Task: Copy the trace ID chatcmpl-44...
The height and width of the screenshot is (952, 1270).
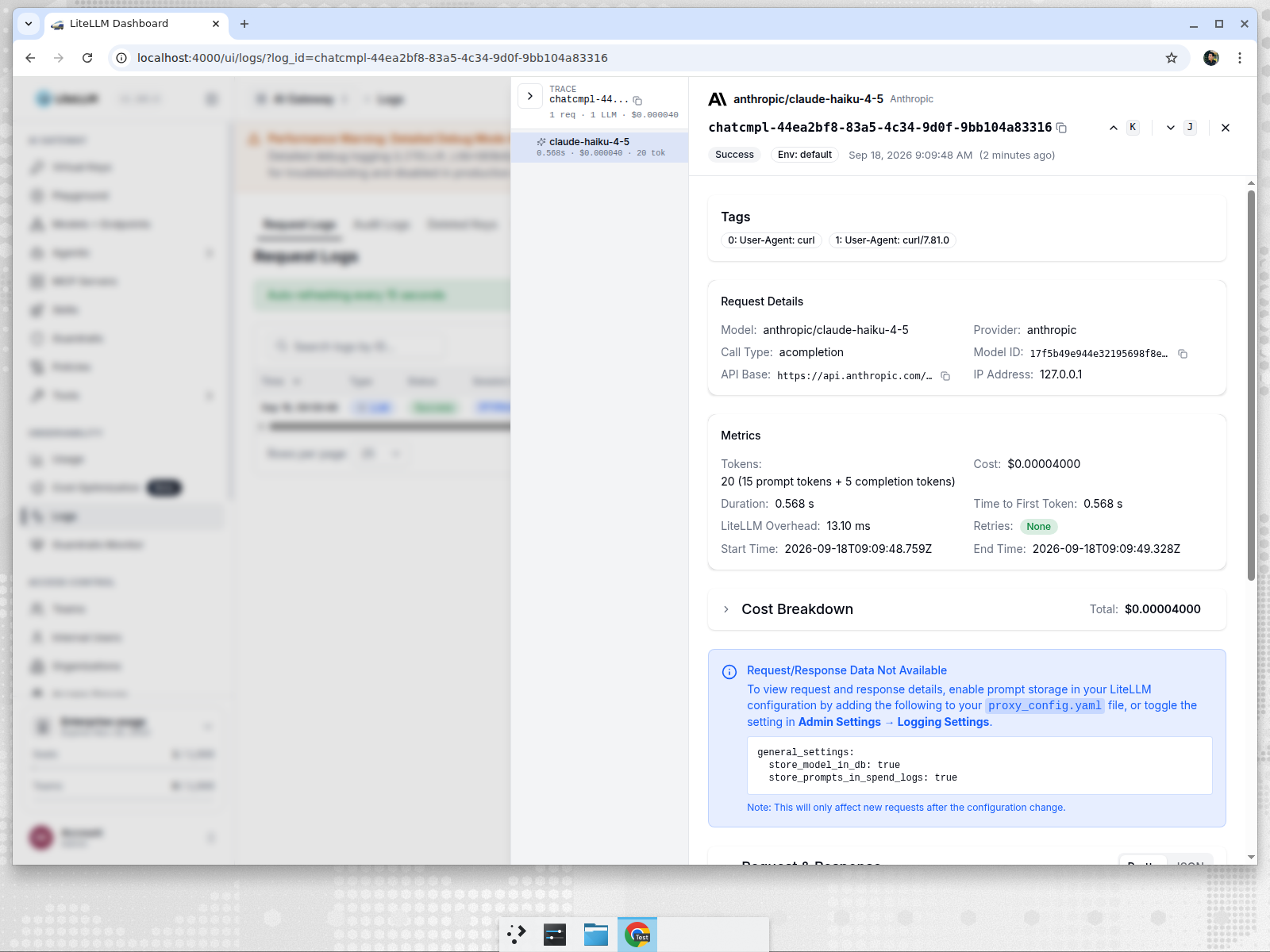Action: tap(637, 101)
